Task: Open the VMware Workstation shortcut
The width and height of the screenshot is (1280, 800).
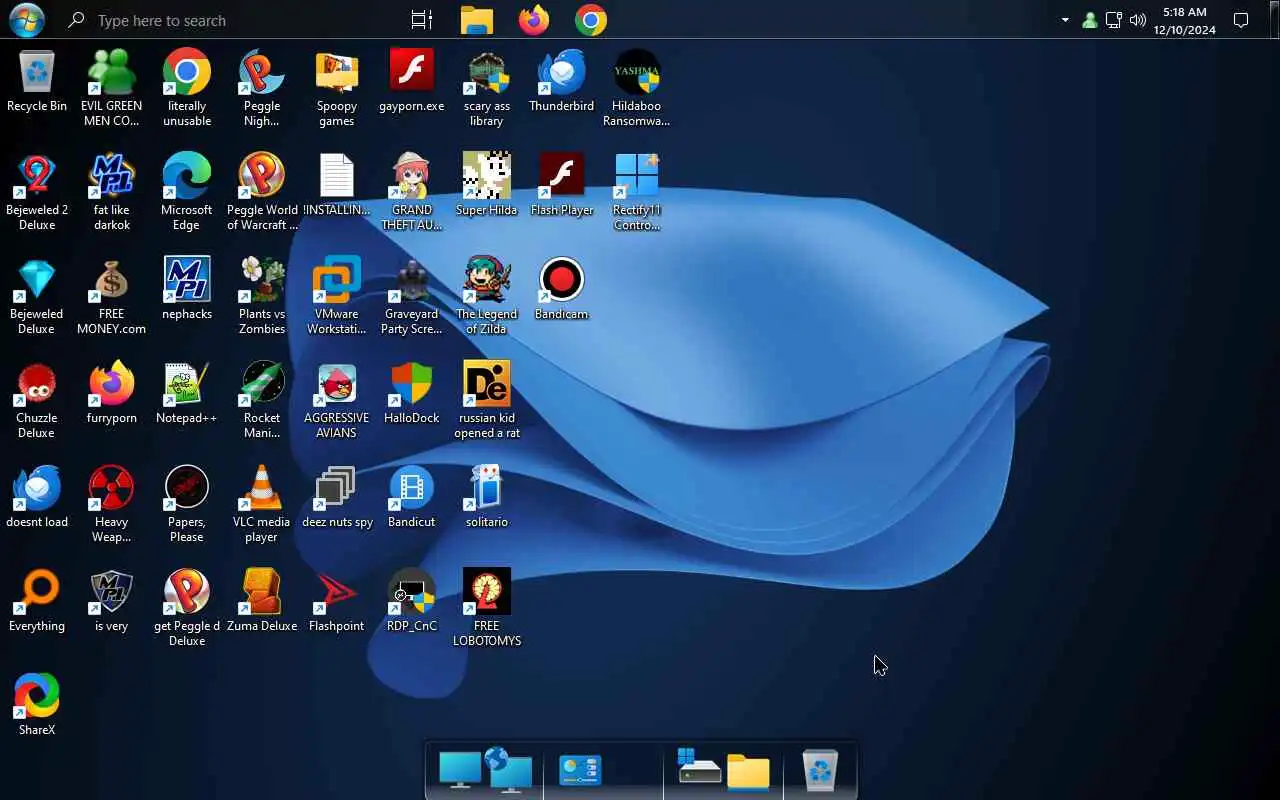Action: (337, 296)
